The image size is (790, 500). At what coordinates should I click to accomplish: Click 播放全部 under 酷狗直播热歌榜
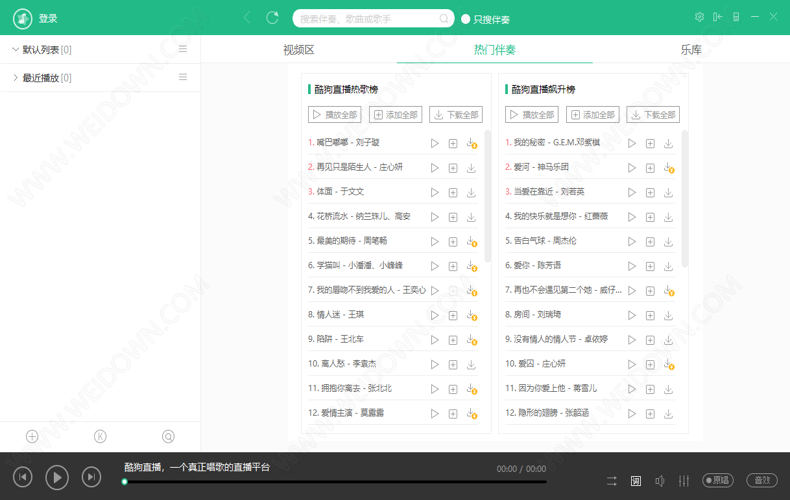coord(335,115)
